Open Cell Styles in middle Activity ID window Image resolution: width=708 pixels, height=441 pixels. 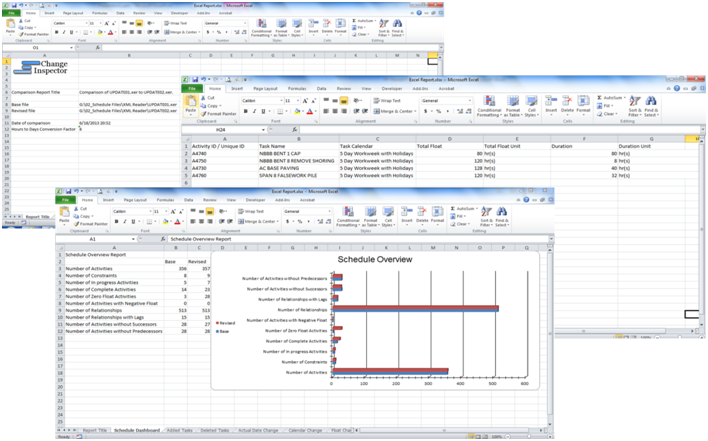point(531,107)
